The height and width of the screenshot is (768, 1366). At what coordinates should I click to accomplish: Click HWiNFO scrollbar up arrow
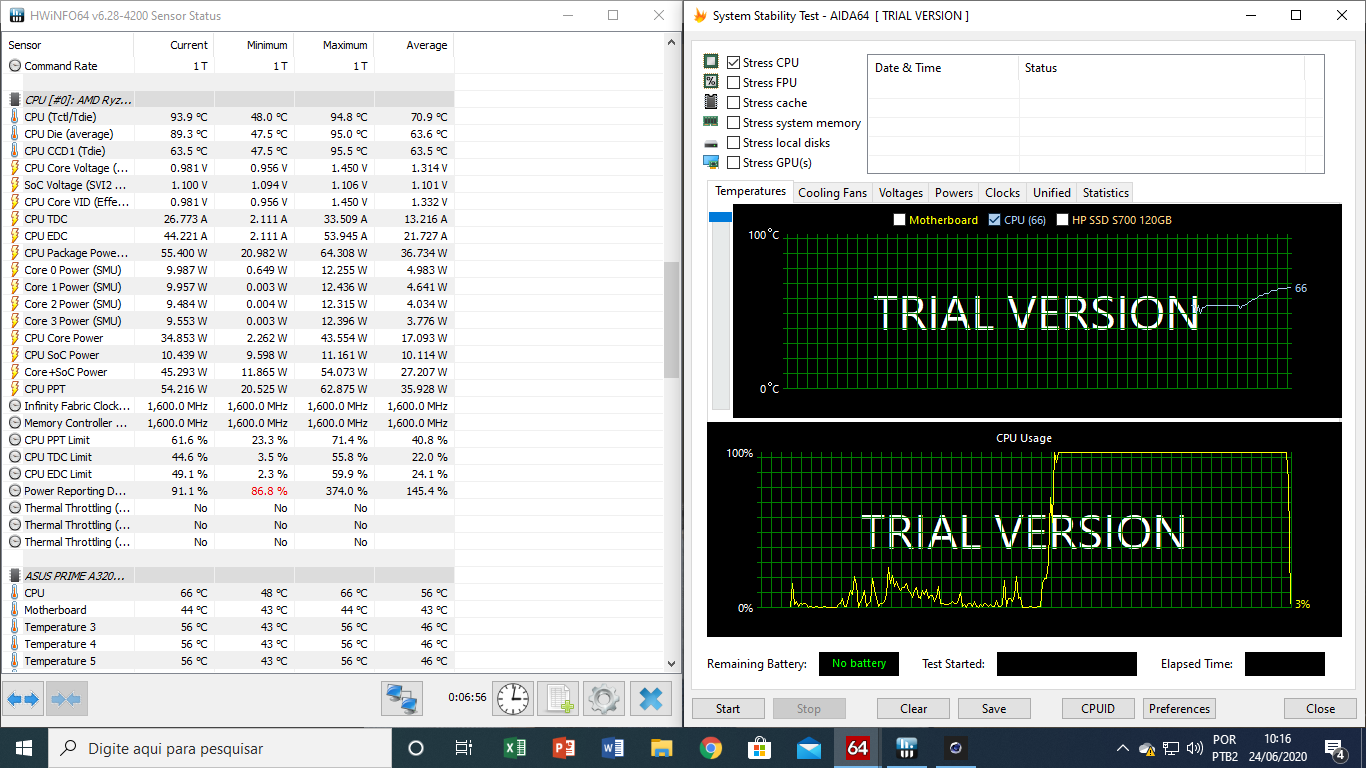pyautogui.click(x=671, y=41)
